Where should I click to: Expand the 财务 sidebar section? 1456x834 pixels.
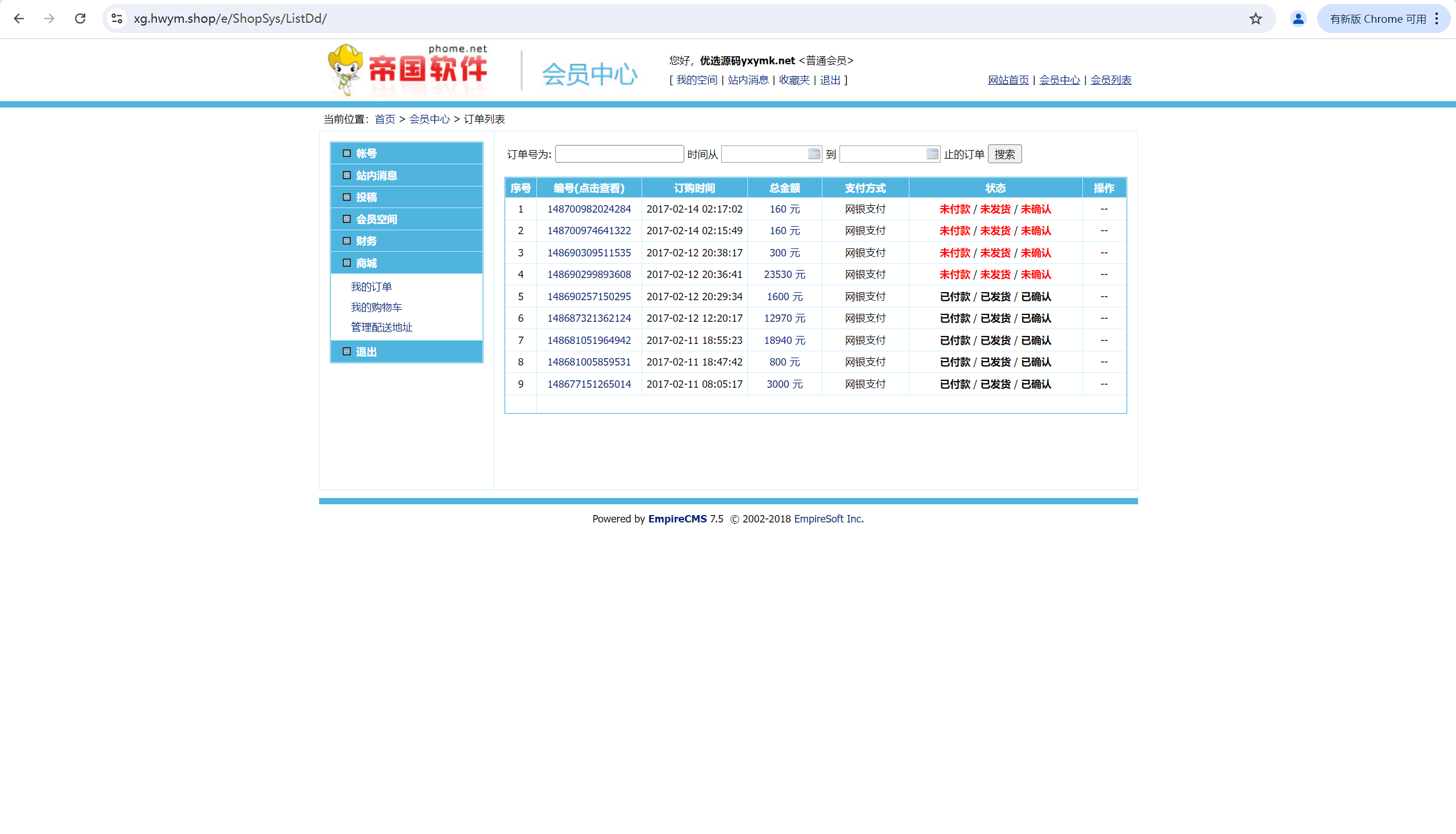pos(406,240)
